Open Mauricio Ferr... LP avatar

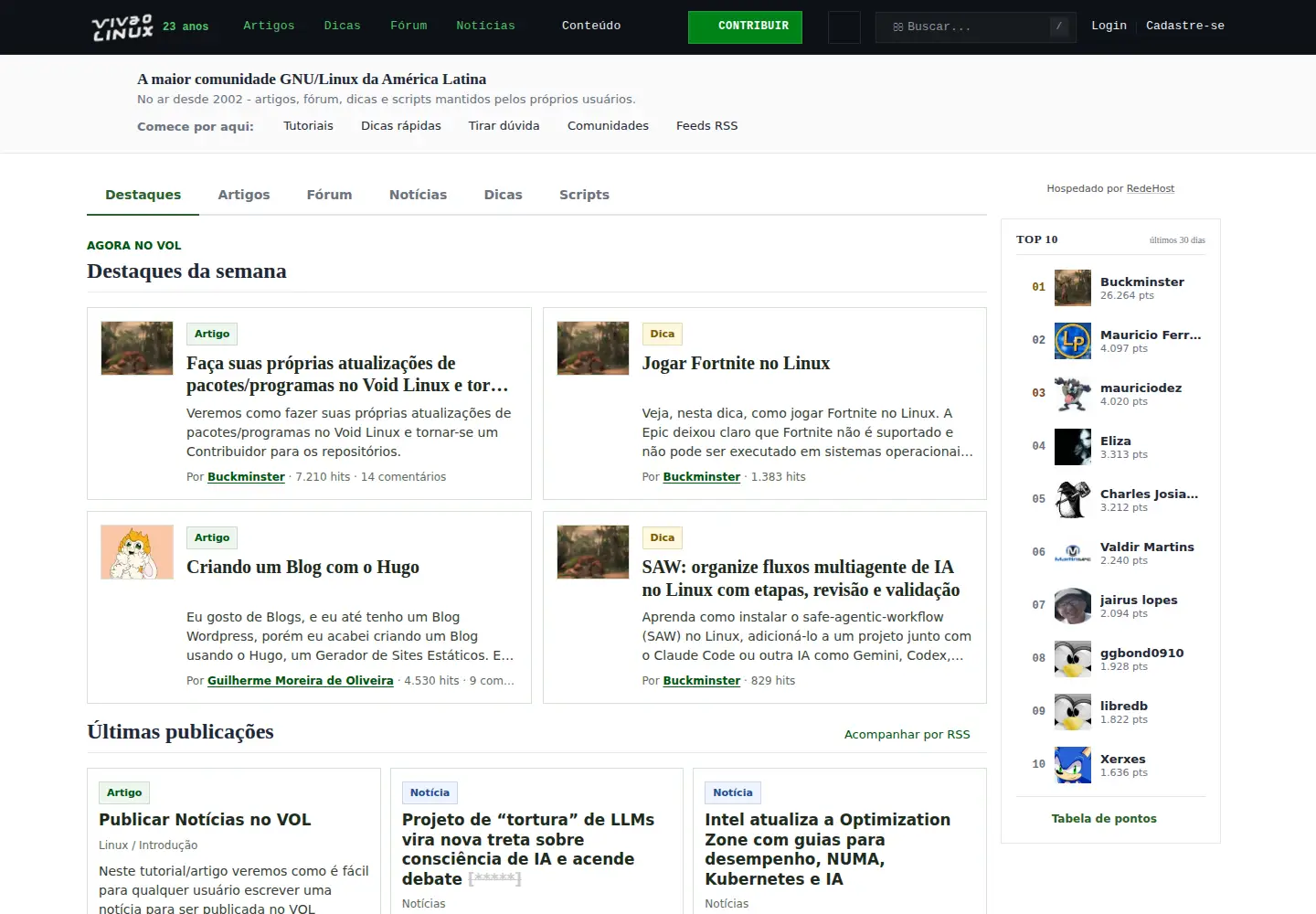click(1073, 341)
